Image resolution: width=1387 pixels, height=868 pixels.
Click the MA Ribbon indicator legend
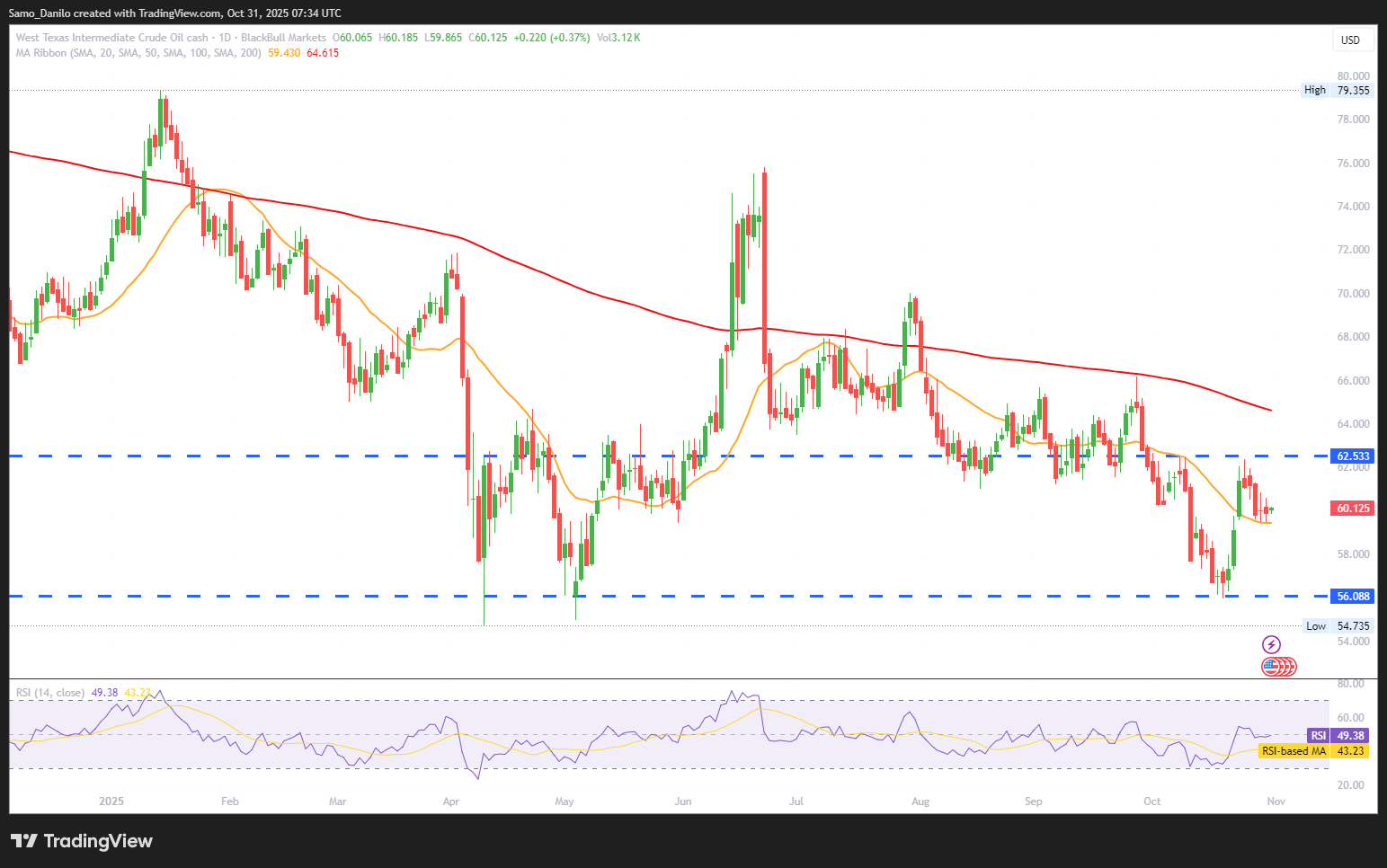[139, 53]
